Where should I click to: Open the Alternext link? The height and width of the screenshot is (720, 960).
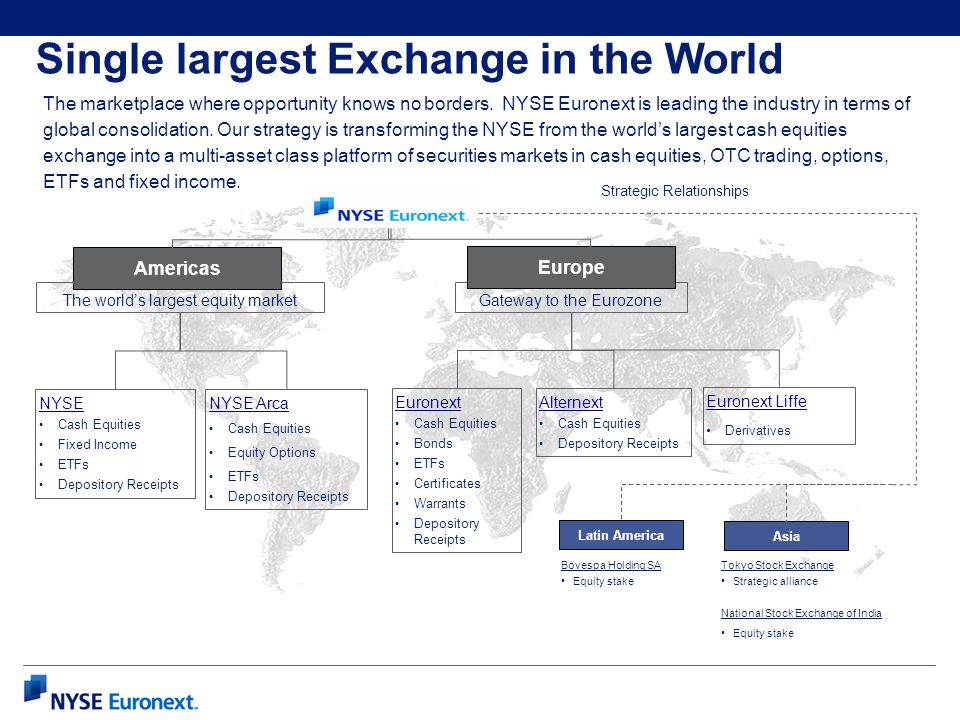click(571, 402)
